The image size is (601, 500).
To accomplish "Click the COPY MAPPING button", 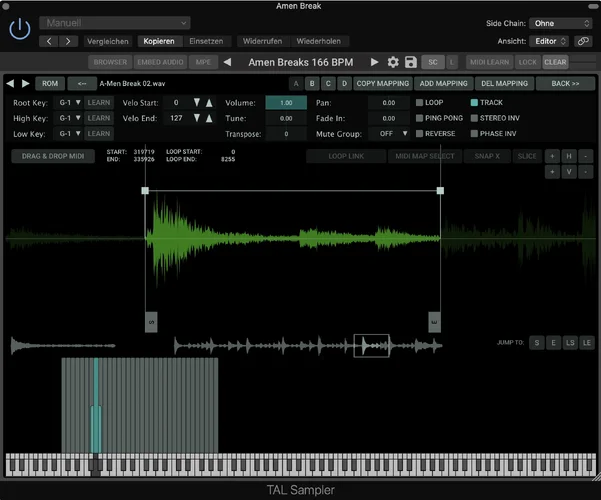I will point(383,83).
